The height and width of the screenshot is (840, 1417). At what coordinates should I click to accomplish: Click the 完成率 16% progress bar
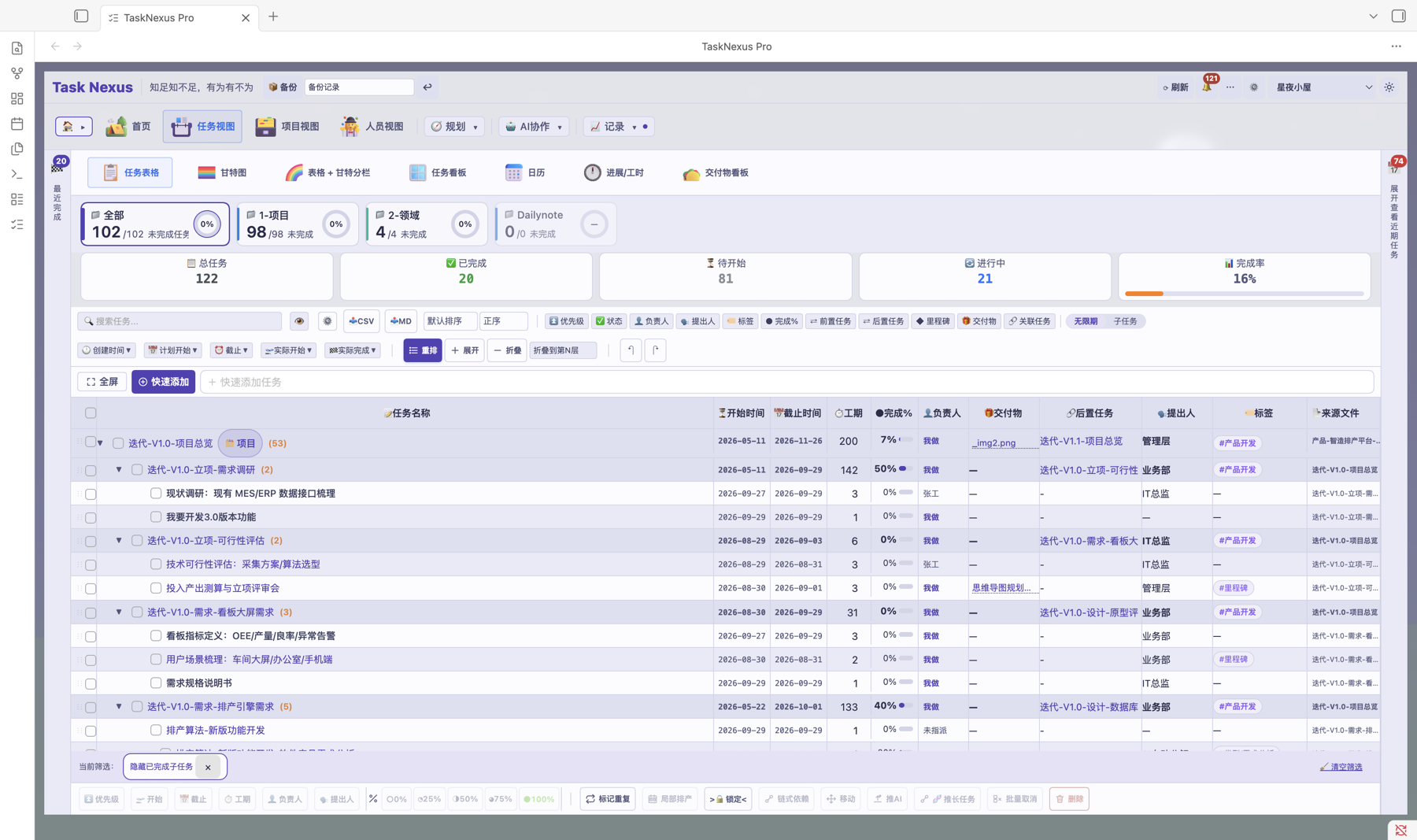(x=1245, y=294)
